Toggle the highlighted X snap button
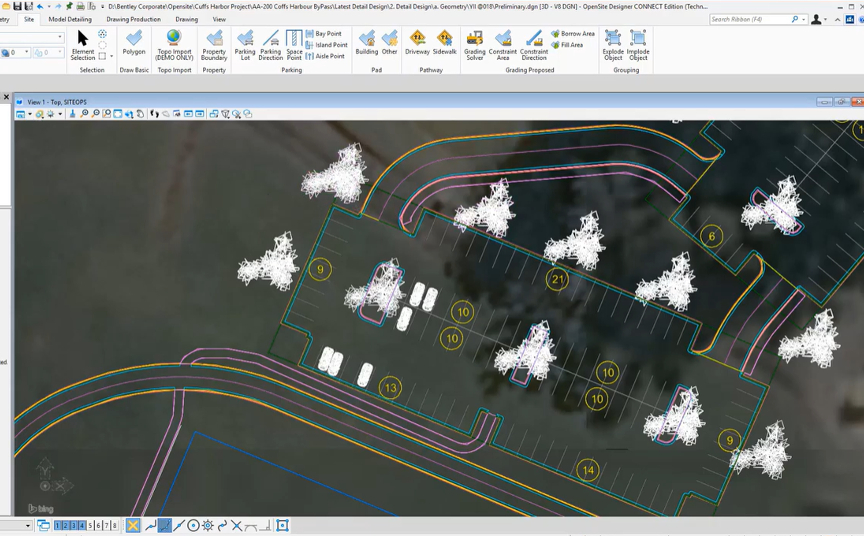Screen dimensions: 864x536 pos(133,526)
